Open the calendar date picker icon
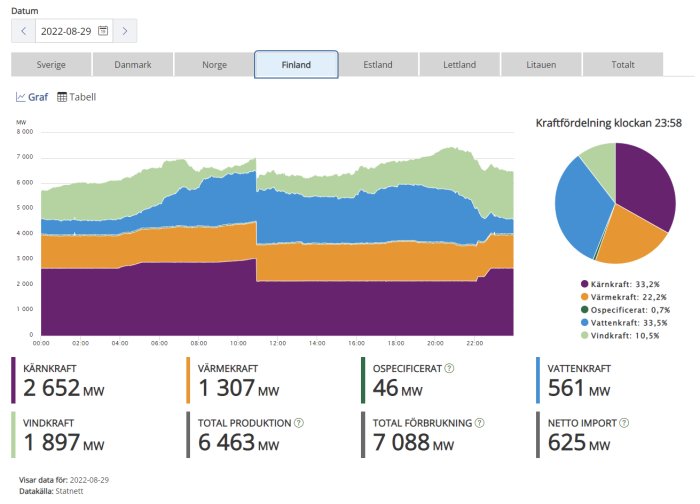 pyautogui.click(x=103, y=31)
